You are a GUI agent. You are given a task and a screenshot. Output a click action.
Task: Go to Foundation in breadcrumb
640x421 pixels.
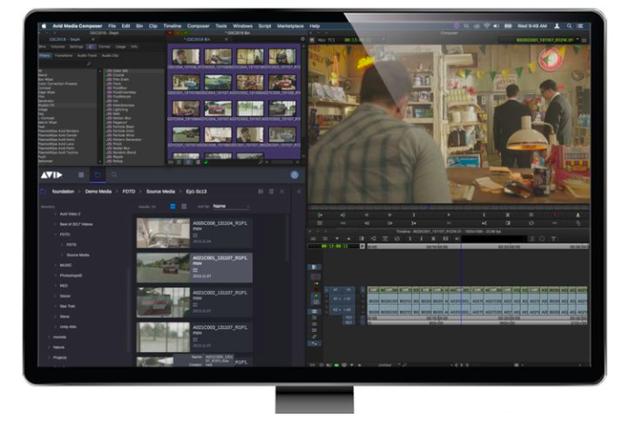[x=63, y=192]
